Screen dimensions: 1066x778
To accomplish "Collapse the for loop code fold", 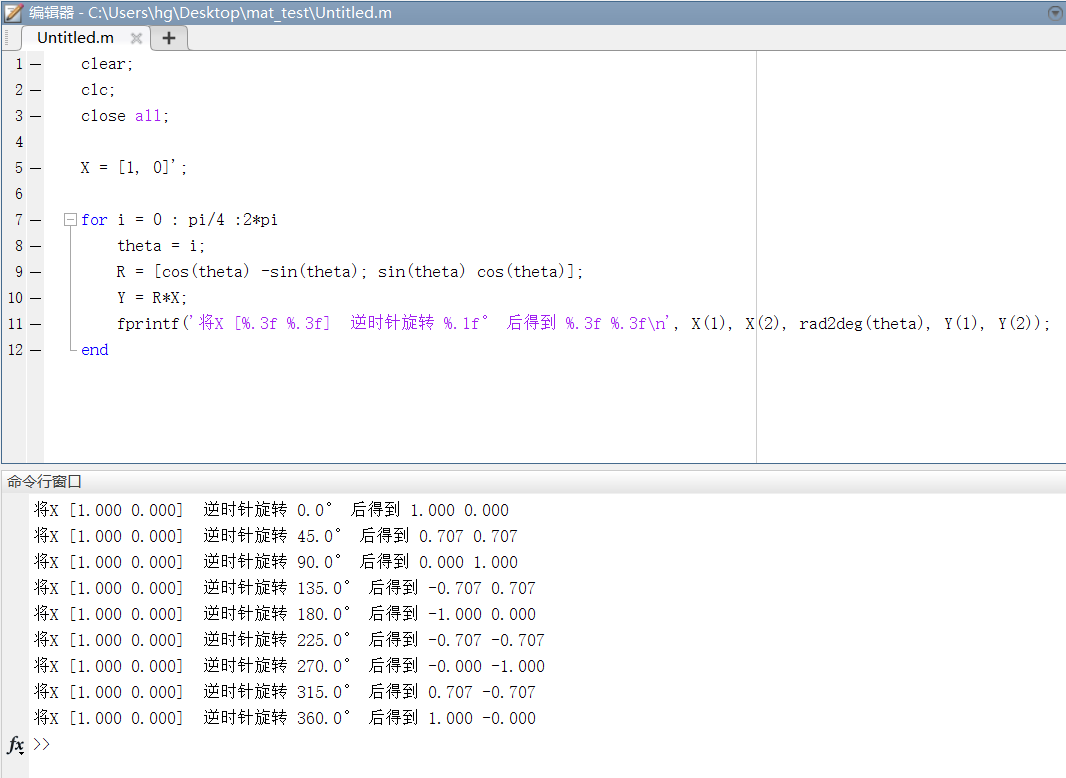I will (x=70, y=220).
